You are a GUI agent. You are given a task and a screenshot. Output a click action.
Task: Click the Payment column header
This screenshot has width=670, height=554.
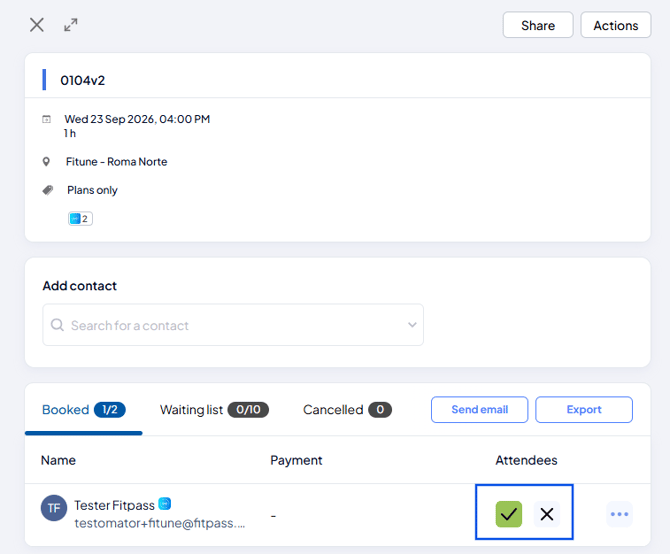pos(296,460)
